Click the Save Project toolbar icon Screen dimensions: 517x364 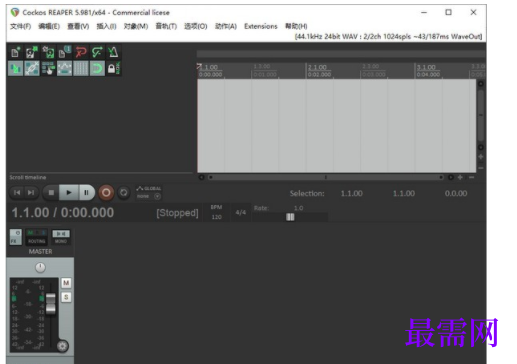(x=48, y=52)
